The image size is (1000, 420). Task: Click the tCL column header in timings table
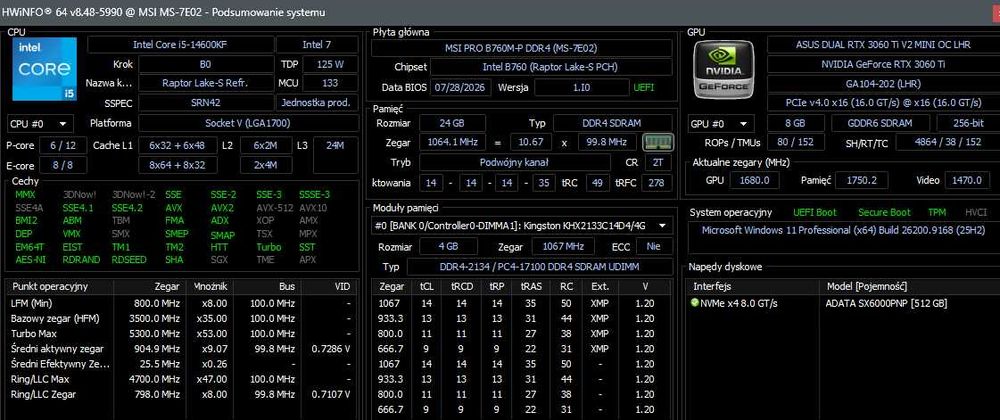point(427,287)
